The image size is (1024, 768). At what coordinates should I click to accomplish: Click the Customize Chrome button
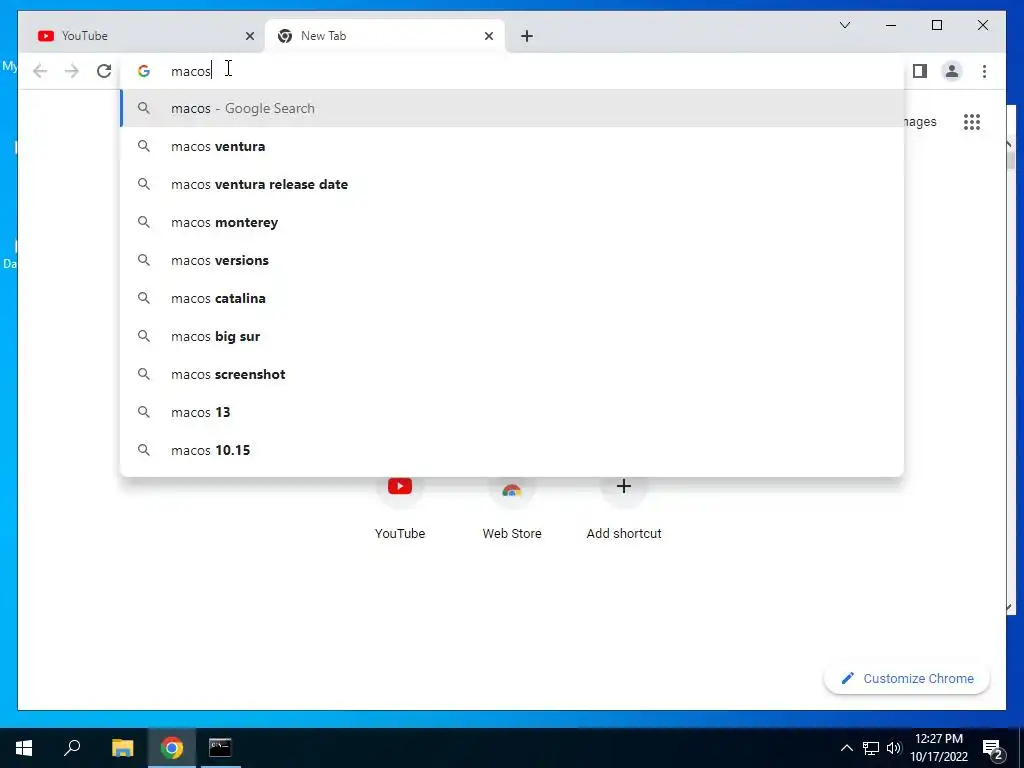click(x=907, y=679)
